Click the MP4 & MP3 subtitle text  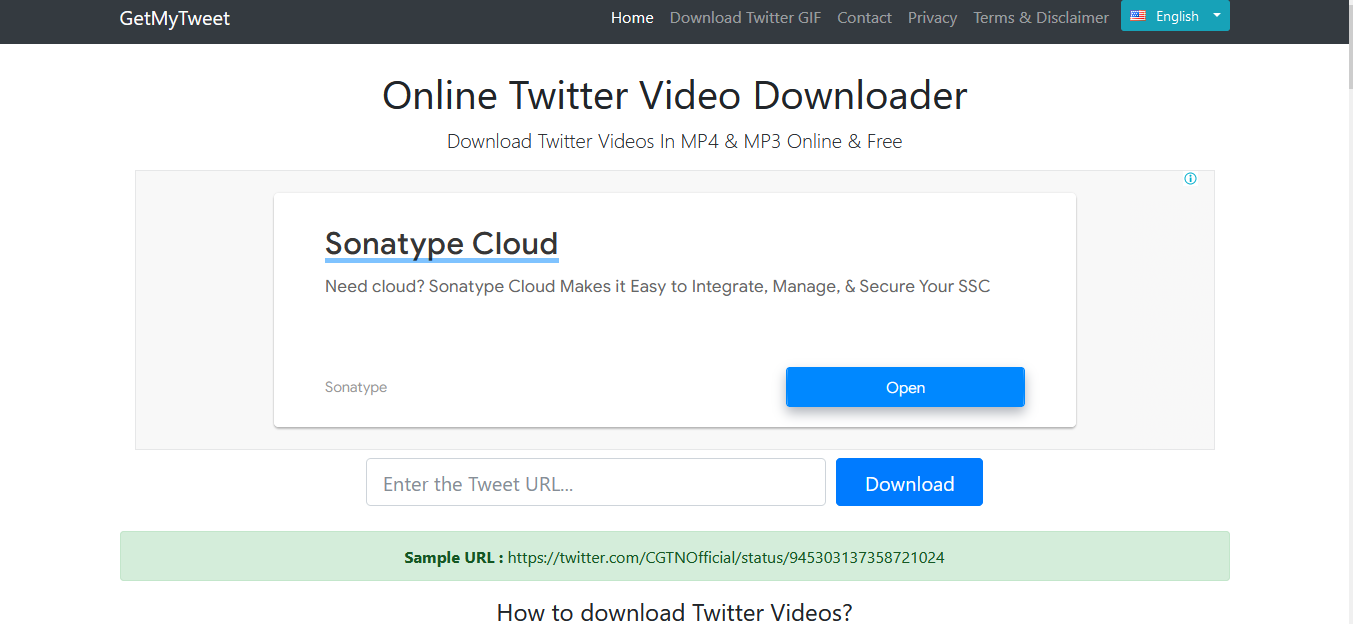point(675,141)
